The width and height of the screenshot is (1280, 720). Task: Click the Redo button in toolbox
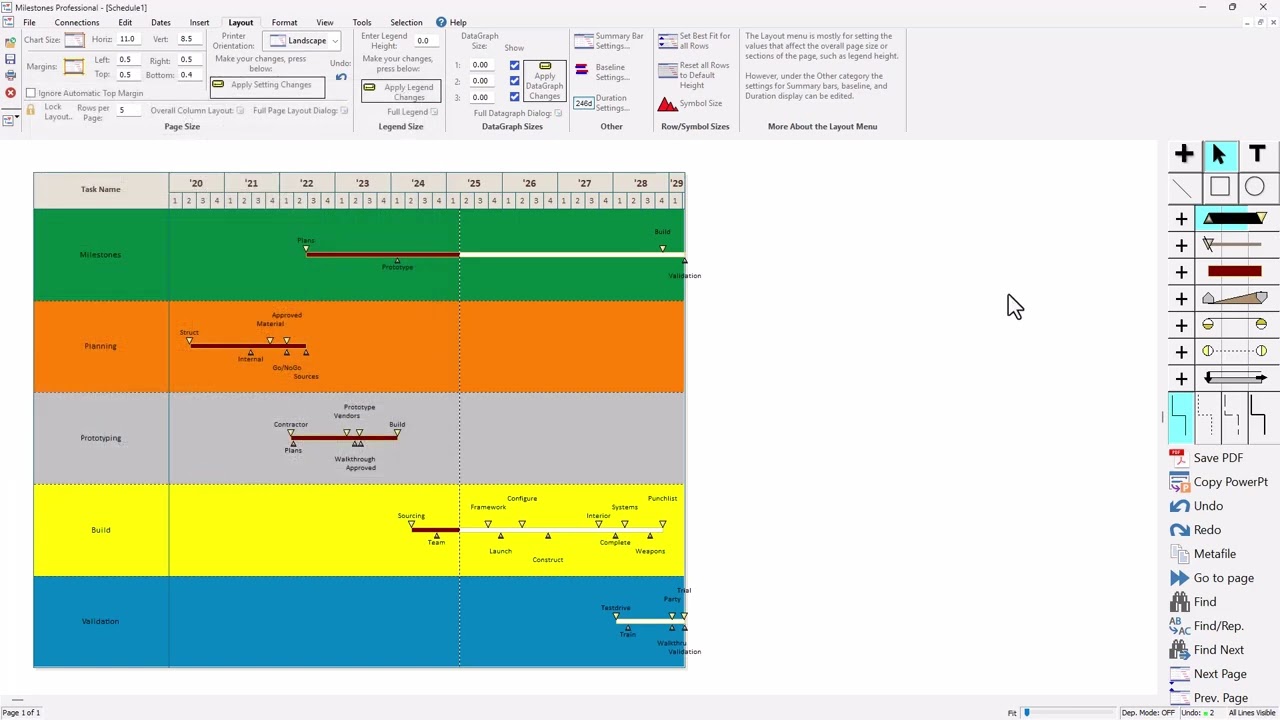click(x=1196, y=530)
